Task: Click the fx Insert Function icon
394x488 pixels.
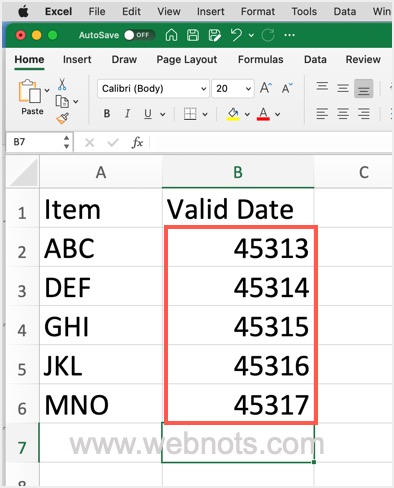Action: coord(137,143)
